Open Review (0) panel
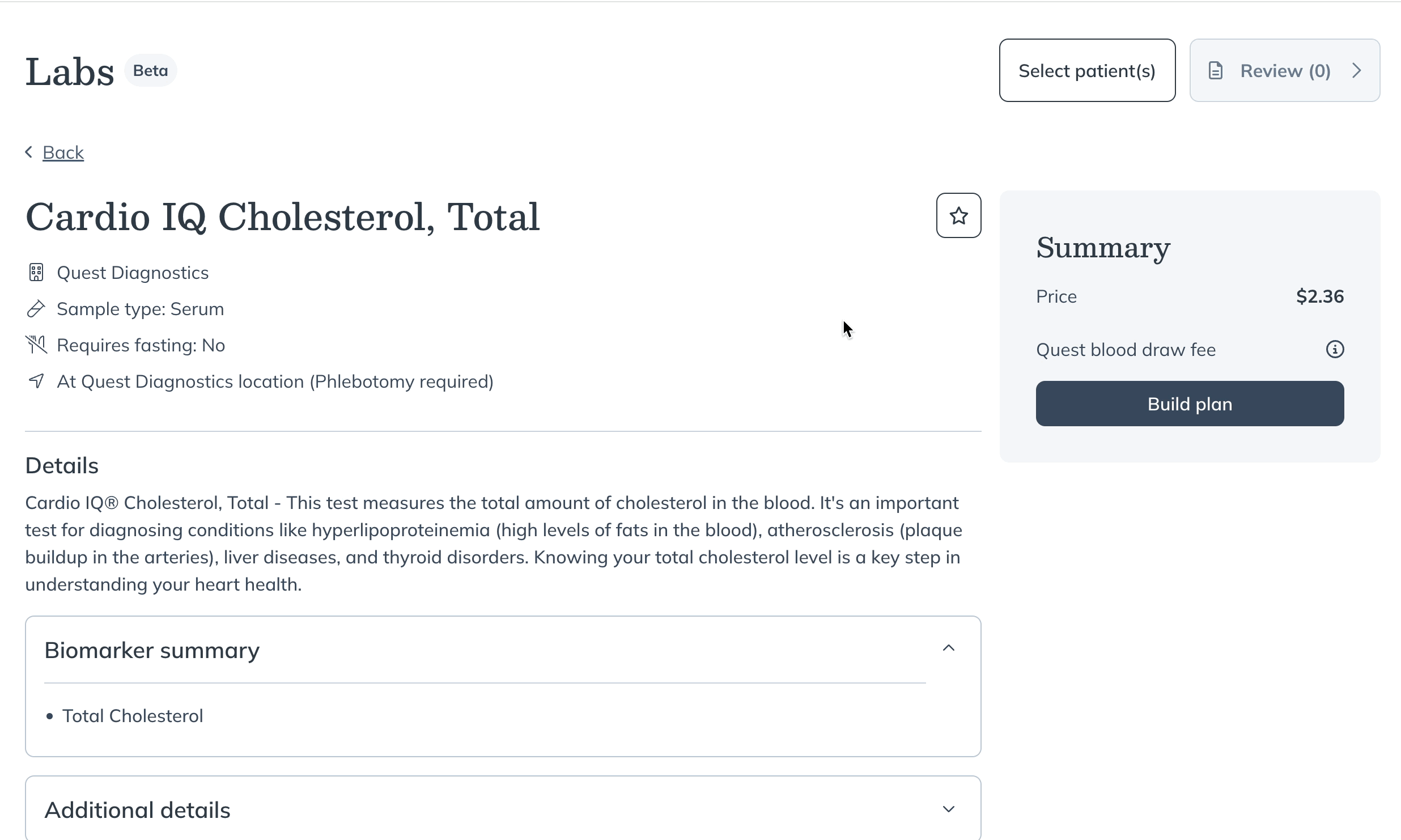 [1284, 70]
